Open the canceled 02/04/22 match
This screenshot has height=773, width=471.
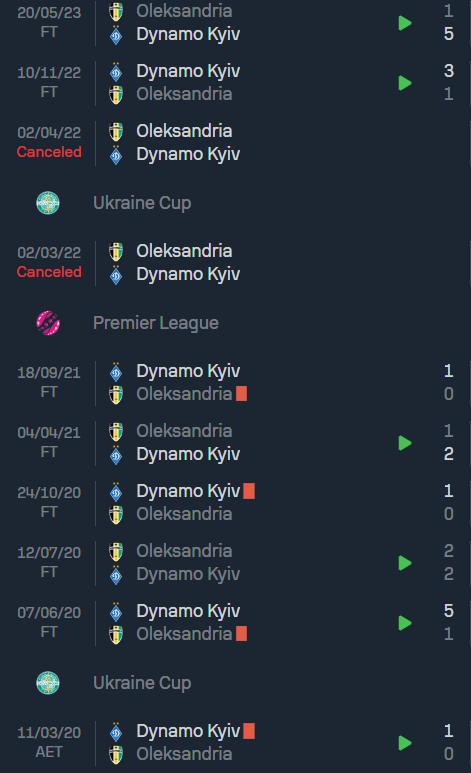point(235,143)
